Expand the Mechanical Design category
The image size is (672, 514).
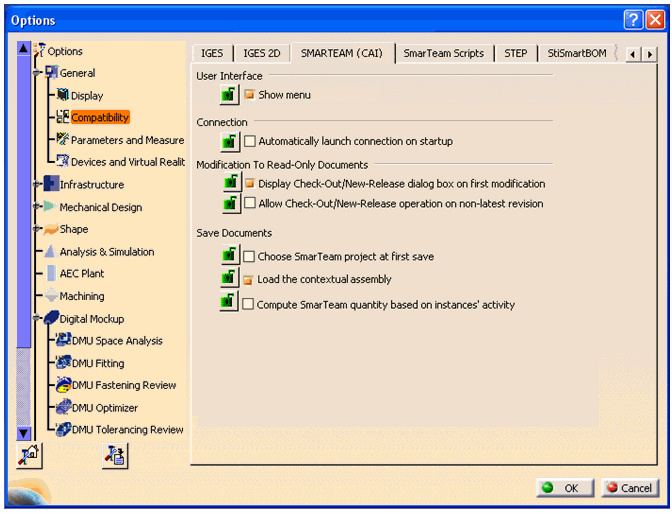pyautogui.click(x=37, y=207)
